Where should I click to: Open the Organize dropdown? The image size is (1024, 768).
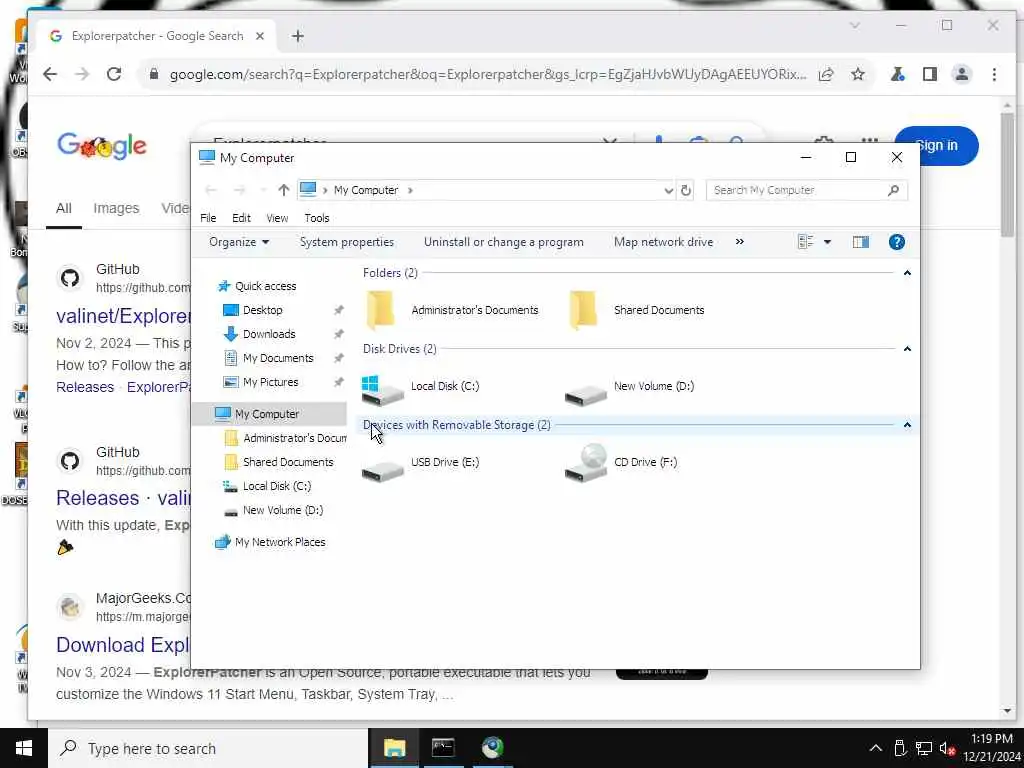(239, 242)
